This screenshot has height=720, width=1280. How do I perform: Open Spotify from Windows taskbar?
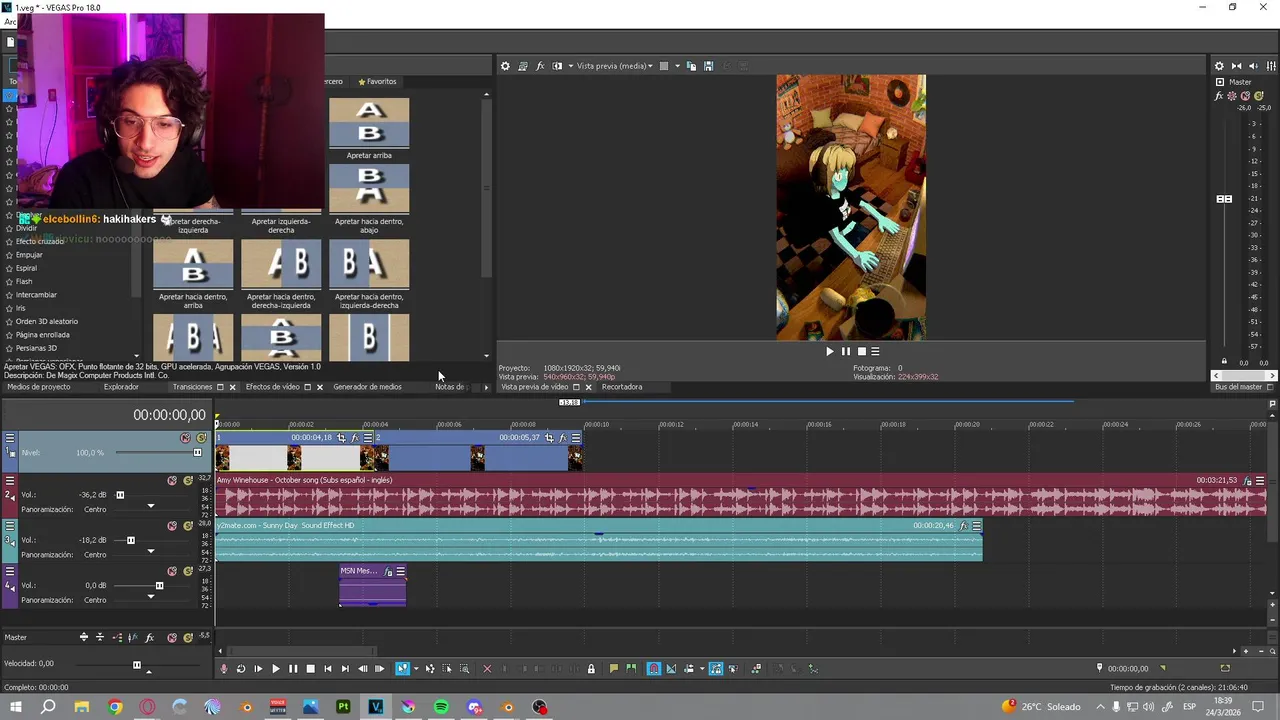[x=442, y=707]
